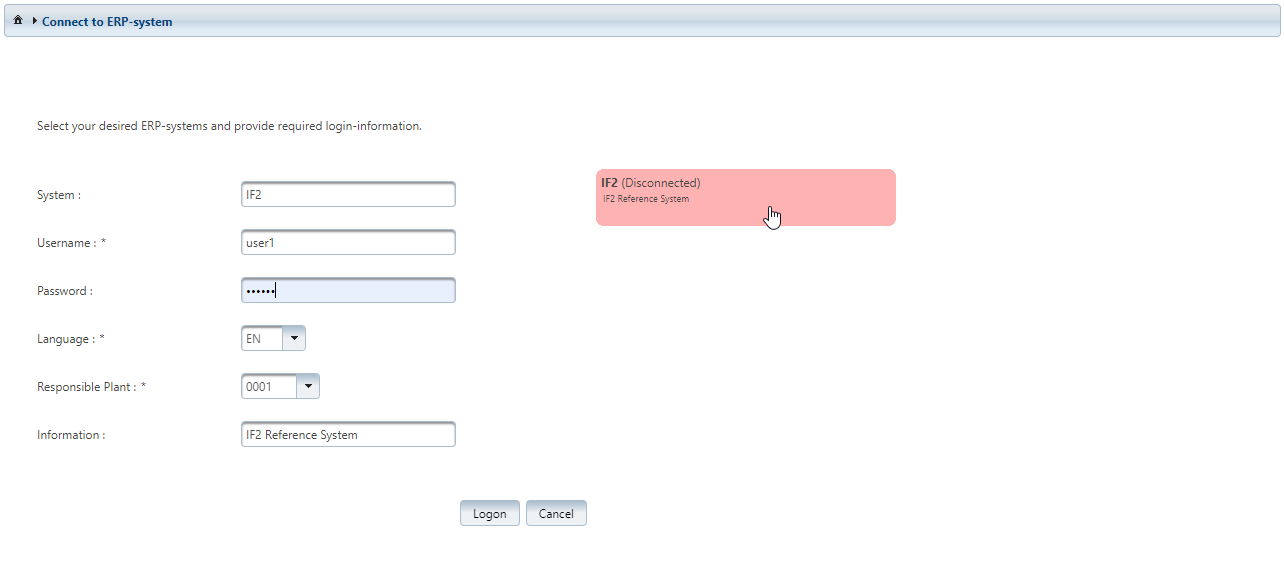Click the Password label
Screen dimensions: 1284x565
(x=64, y=292)
